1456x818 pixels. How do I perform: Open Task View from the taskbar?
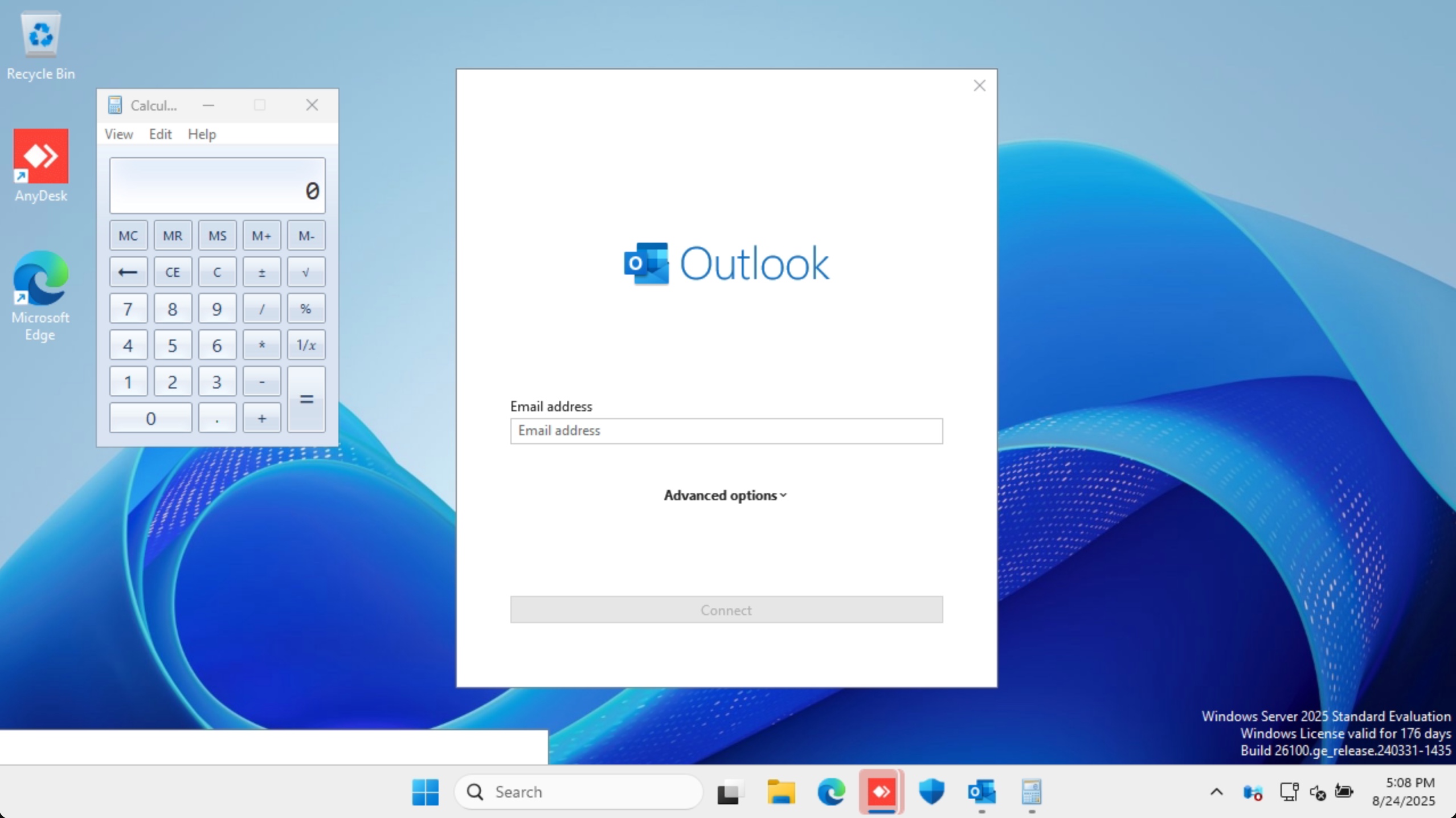(729, 792)
